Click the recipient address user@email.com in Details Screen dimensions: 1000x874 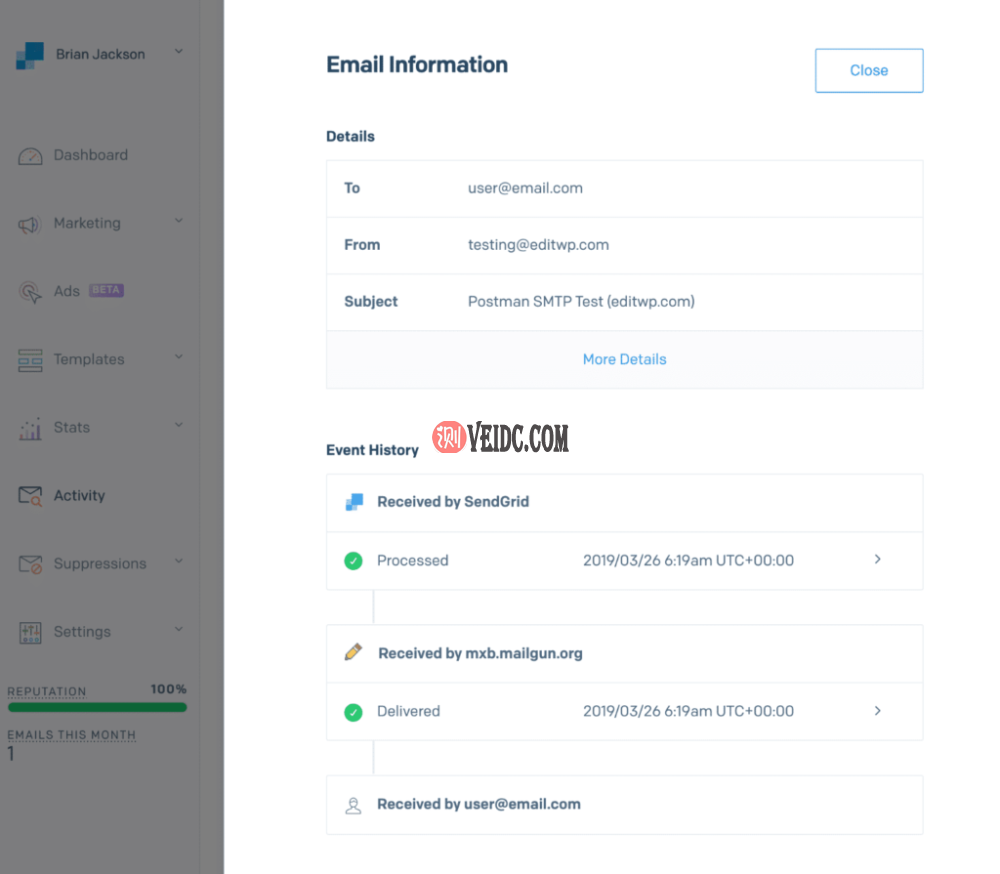click(x=525, y=188)
